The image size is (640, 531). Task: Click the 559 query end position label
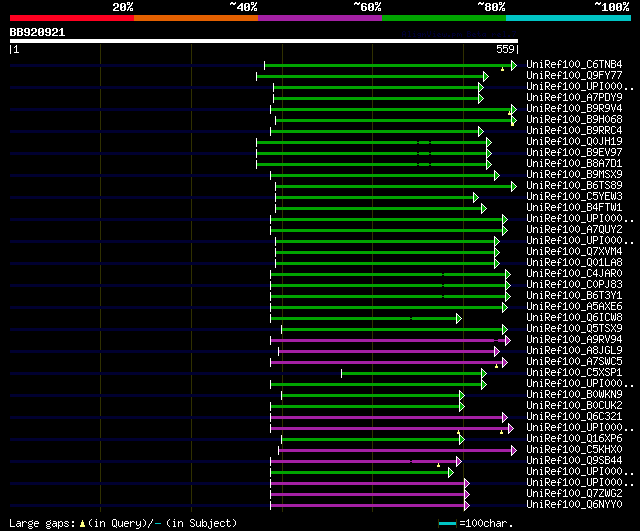pyautogui.click(x=505, y=49)
